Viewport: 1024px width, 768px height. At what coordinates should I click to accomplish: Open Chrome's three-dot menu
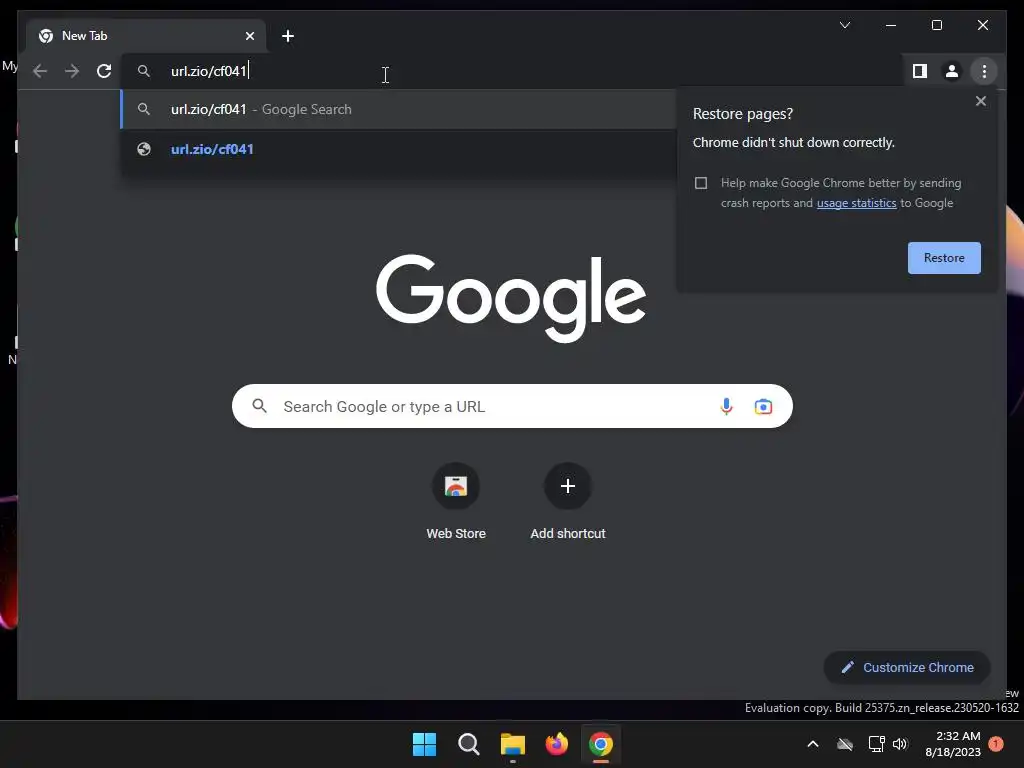[x=984, y=71]
